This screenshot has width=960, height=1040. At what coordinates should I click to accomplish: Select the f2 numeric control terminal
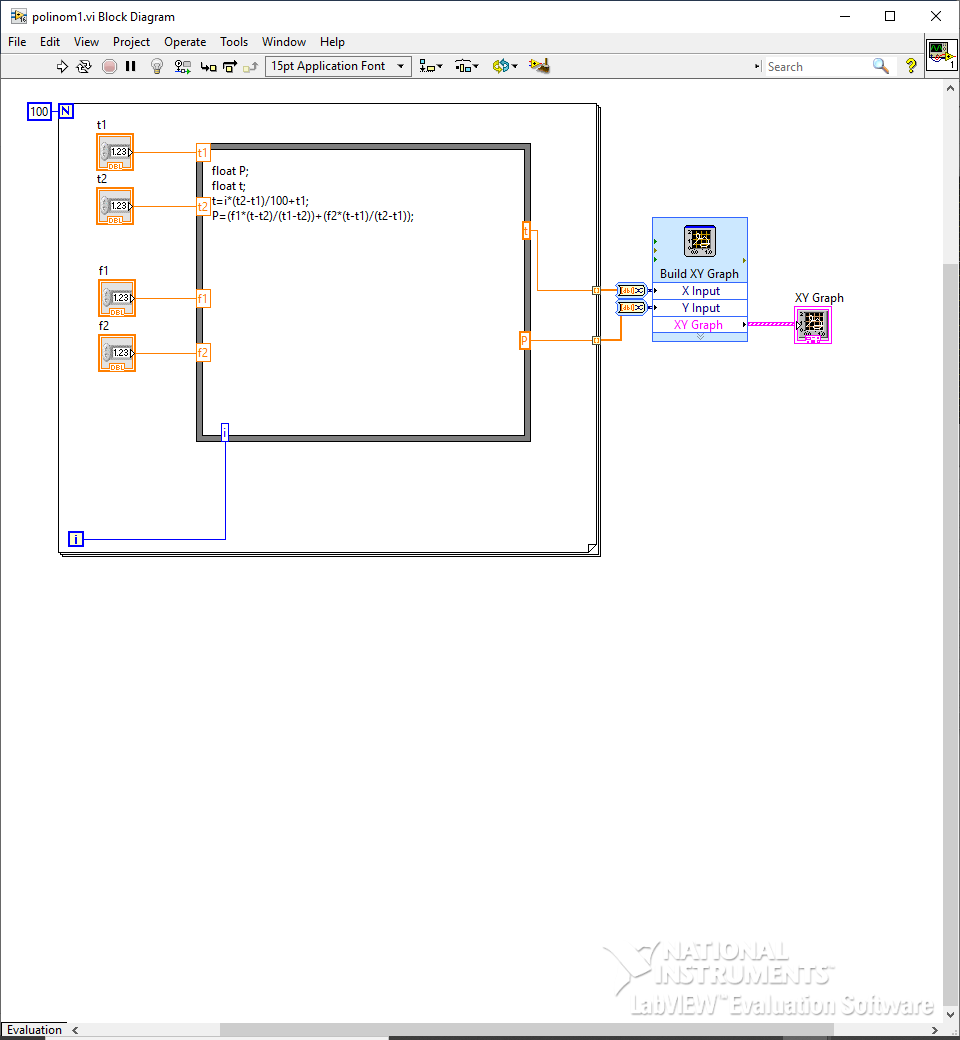(117, 353)
